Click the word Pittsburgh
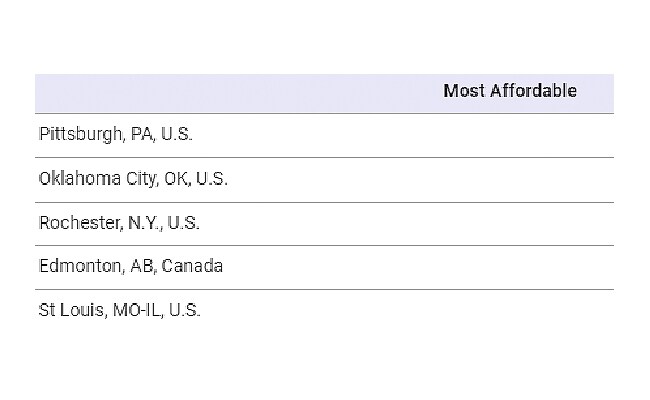Image resolution: width=650 pixels, height=400 pixels. pyautogui.click(x=81, y=135)
